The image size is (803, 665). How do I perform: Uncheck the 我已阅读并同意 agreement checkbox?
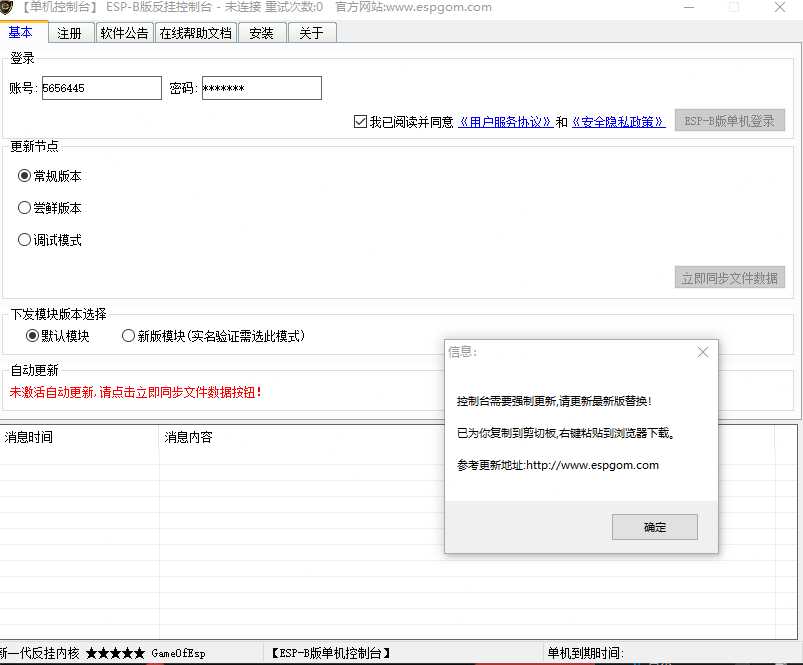coord(358,121)
